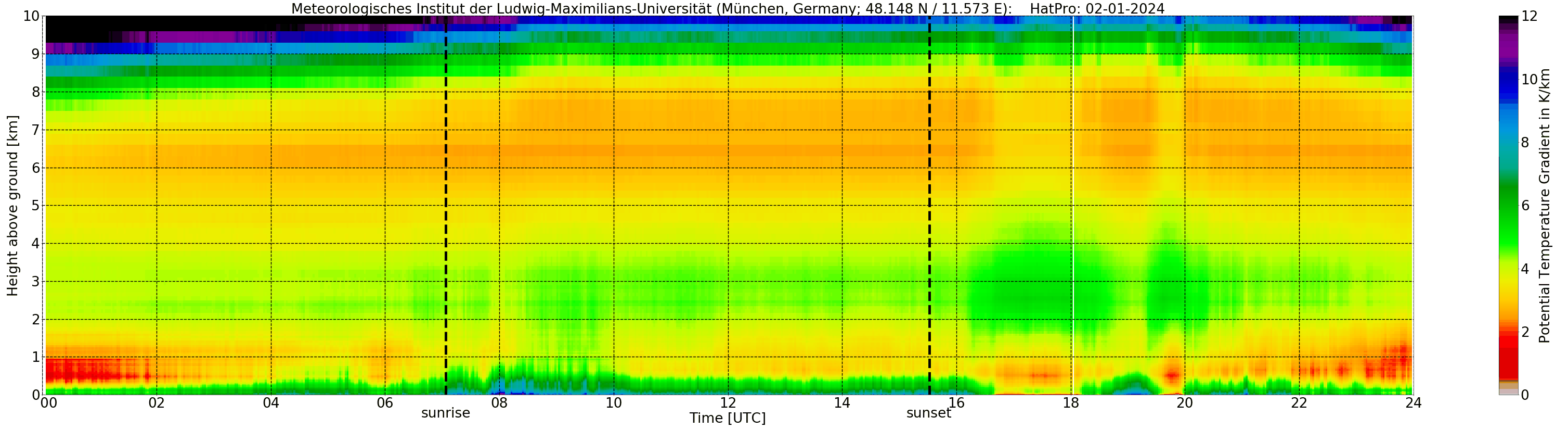Click the 'Potential Temperature Gradient in K/km' colorbar label
This screenshot has width=1568, height=429.
pyautogui.click(x=1545, y=205)
